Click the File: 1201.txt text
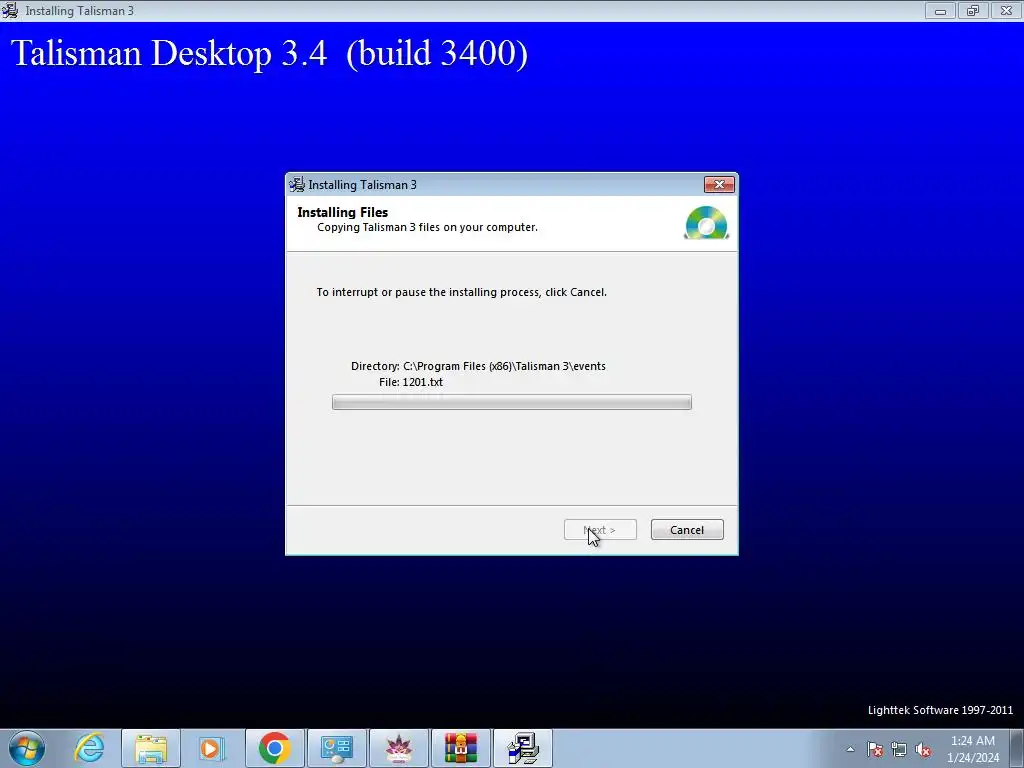Viewport: 1024px width, 768px height. 411,382
